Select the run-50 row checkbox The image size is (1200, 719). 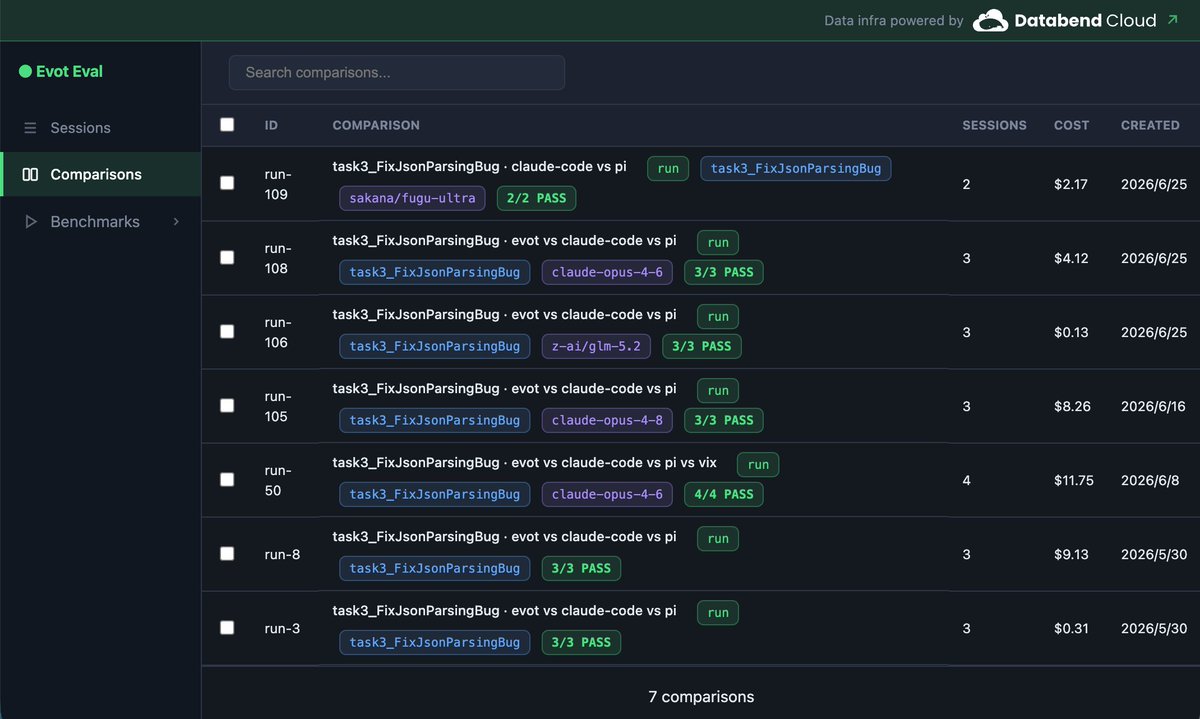pos(227,479)
